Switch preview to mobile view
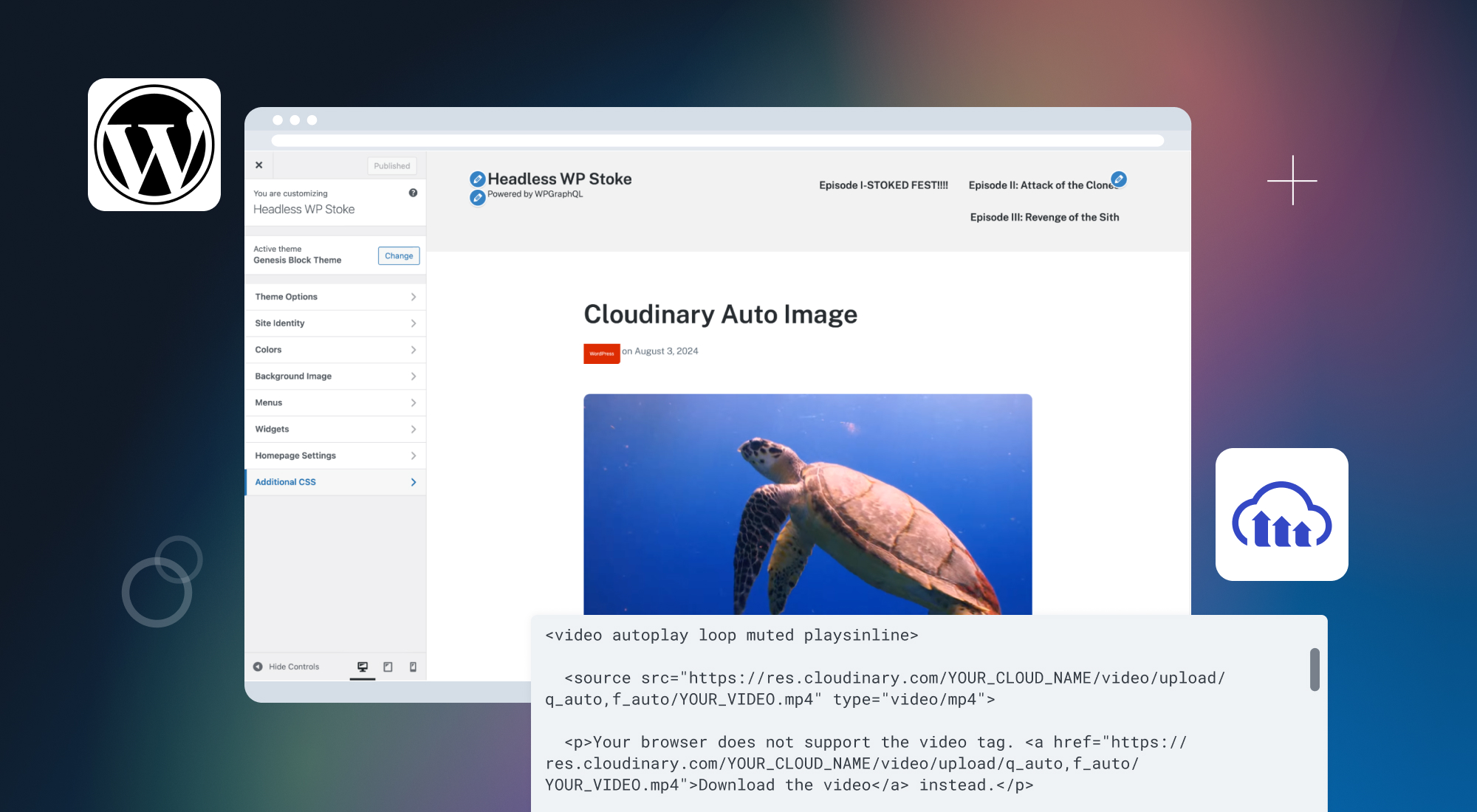Viewport: 1477px width, 812px height. (411, 667)
